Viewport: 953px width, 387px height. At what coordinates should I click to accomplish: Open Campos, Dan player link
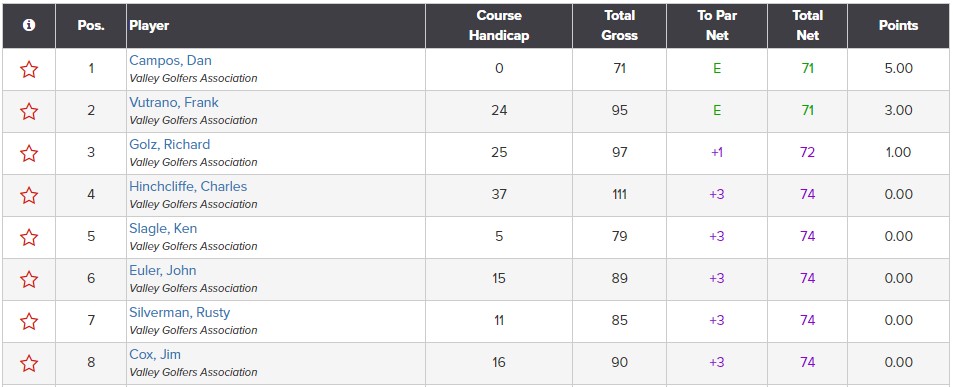(x=170, y=61)
